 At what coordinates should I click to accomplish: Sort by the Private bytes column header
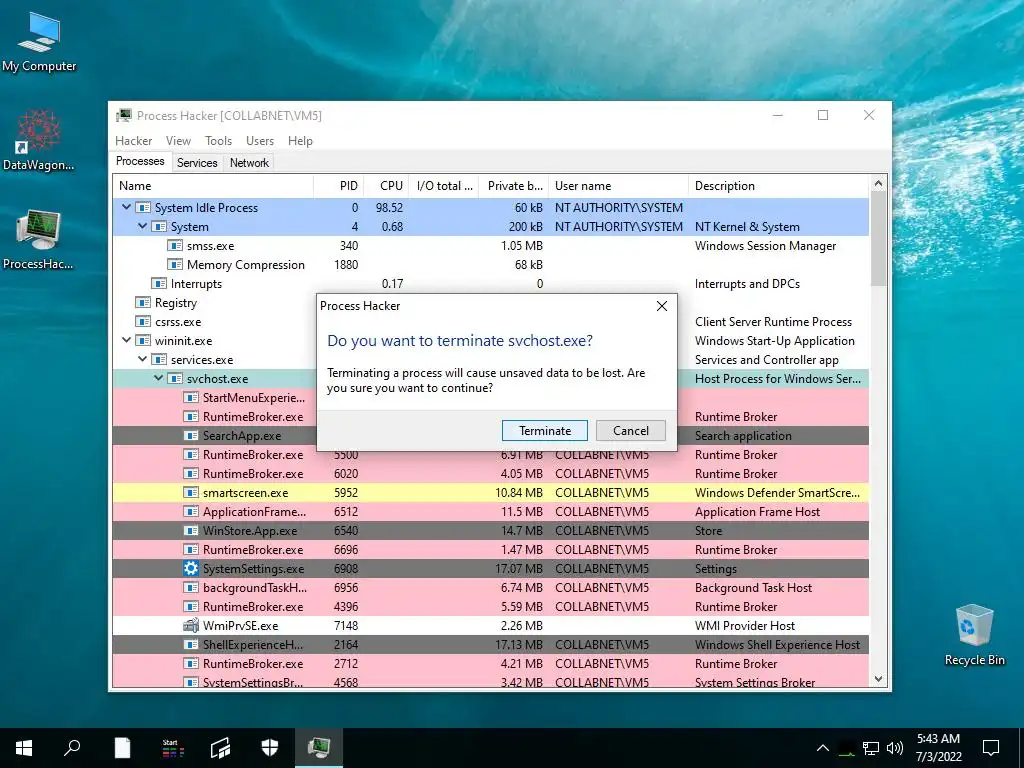tap(514, 185)
